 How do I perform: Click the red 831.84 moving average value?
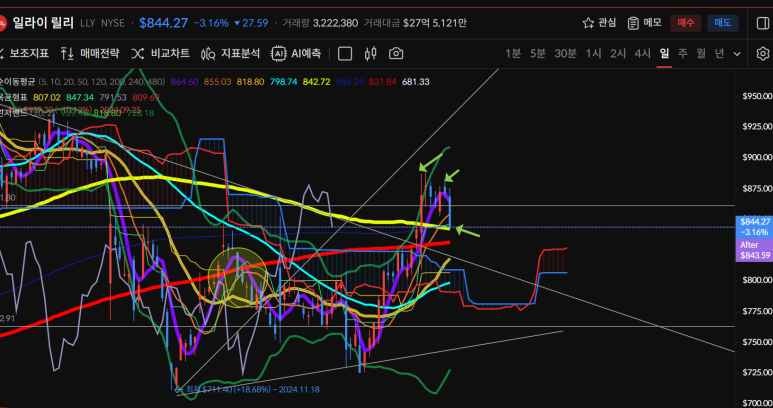coord(382,82)
